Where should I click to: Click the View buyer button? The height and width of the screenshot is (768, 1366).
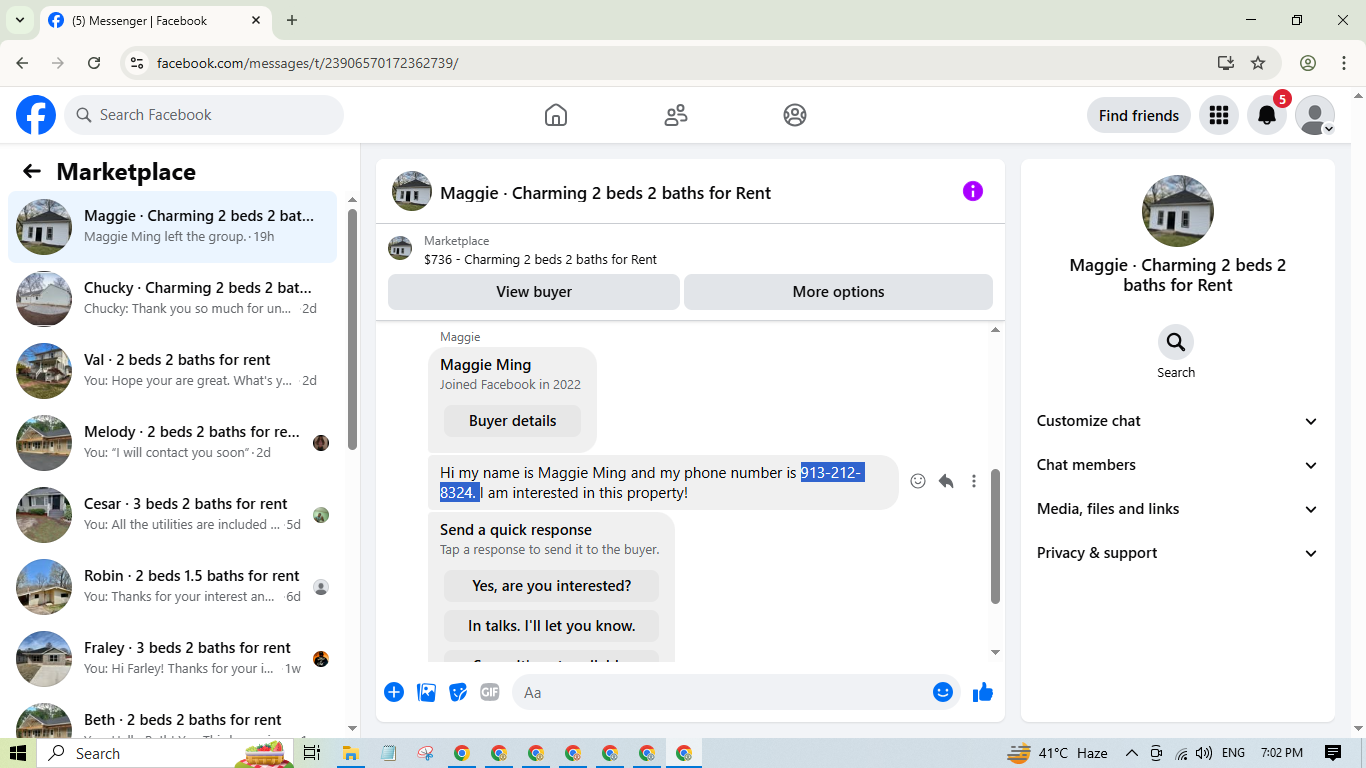click(x=534, y=292)
